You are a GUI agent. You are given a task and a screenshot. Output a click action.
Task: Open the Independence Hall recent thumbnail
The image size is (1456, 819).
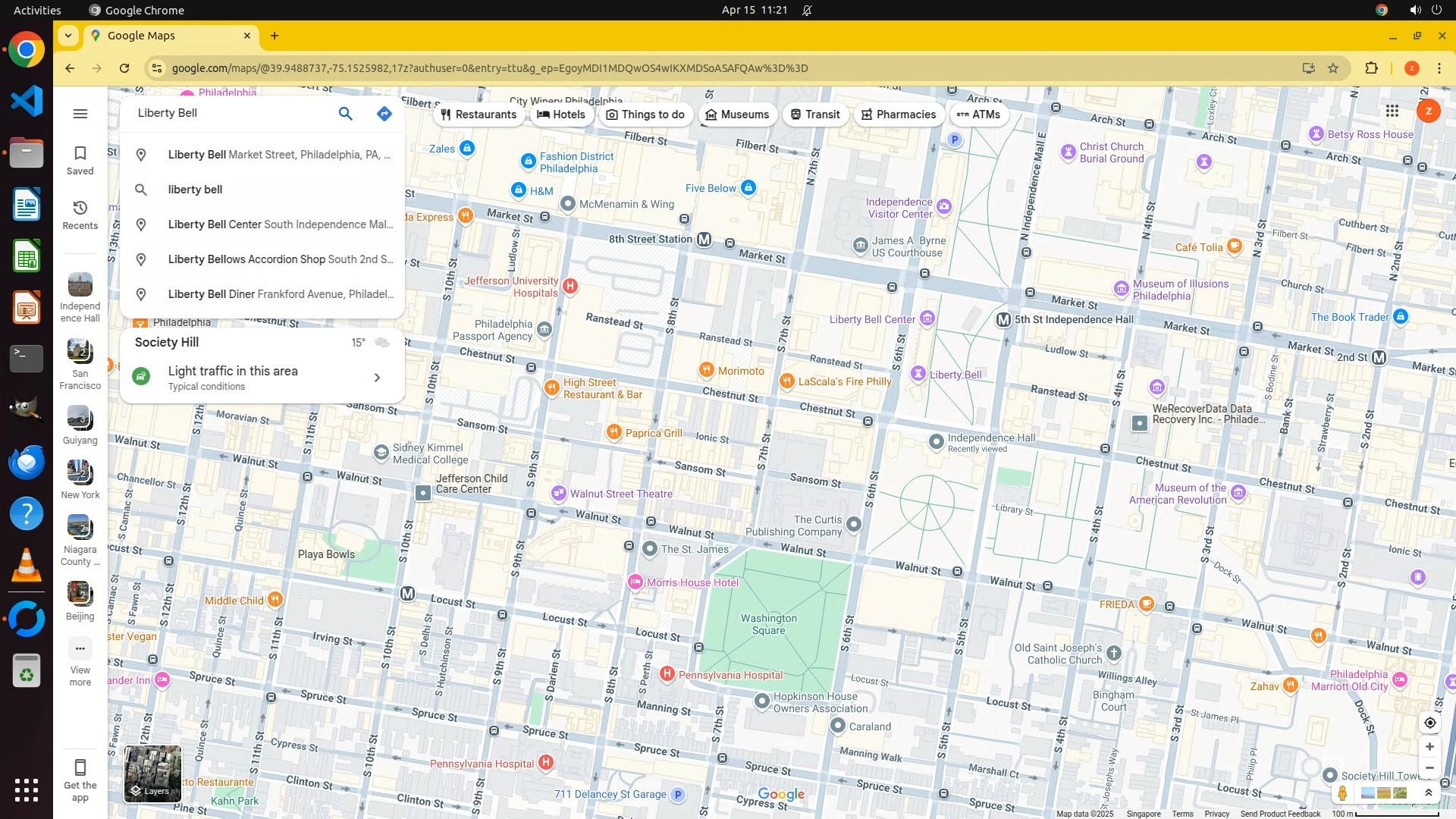[x=80, y=286]
